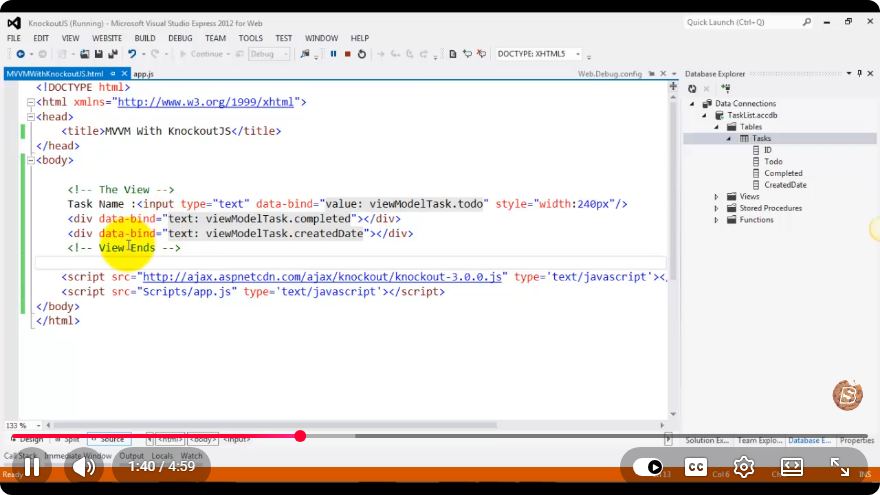The image size is (880, 495).
Task: Click the Refresh icon in Database Explorer
Action: pyautogui.click(x=692, y=89)
